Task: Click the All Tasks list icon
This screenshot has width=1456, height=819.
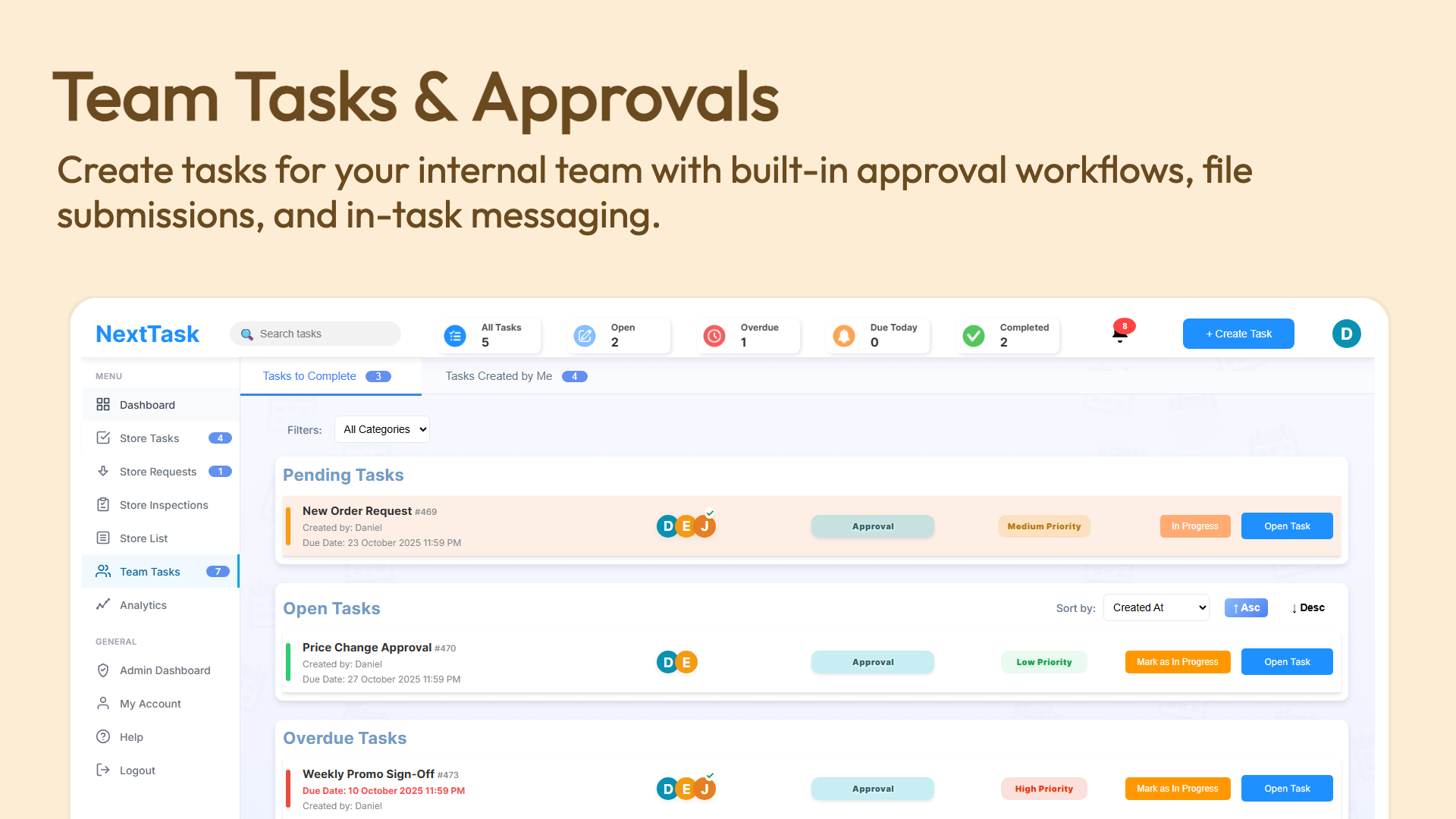Action: click(x=455, y=335)
